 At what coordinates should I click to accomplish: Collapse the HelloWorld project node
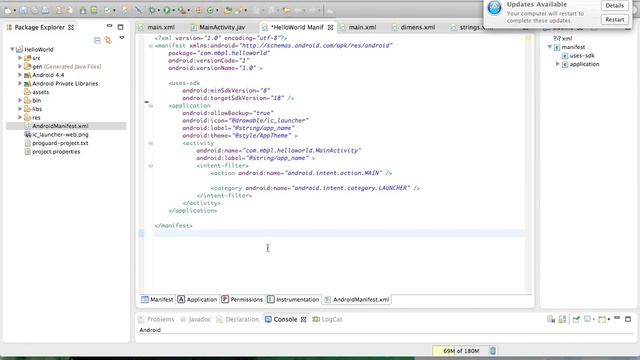(x=12, y=49)
